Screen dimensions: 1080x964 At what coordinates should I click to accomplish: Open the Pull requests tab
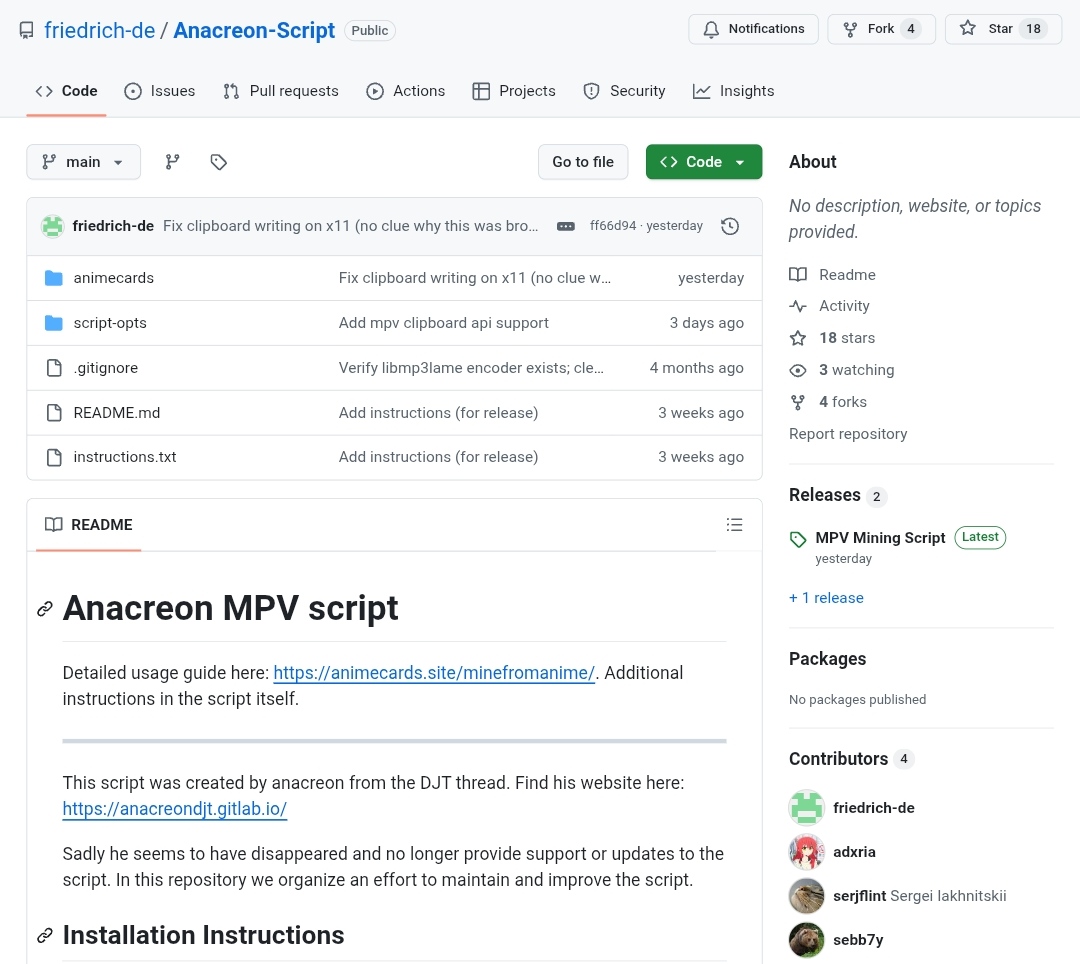(x=281, y=91)
